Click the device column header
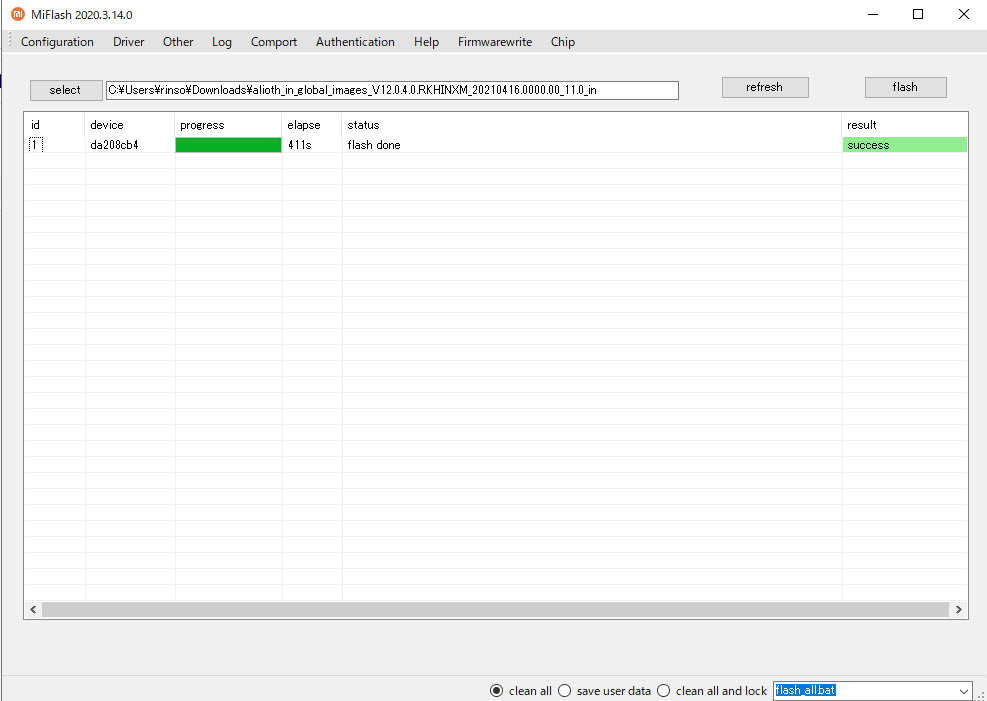This screenshot has height=701, width=987. [130, 125]
